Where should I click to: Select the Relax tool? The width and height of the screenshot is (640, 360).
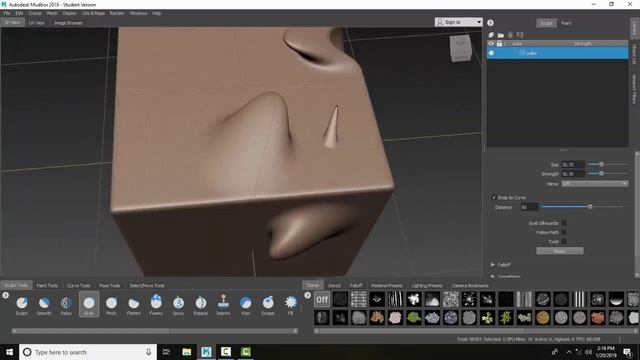tap(66, 305)
